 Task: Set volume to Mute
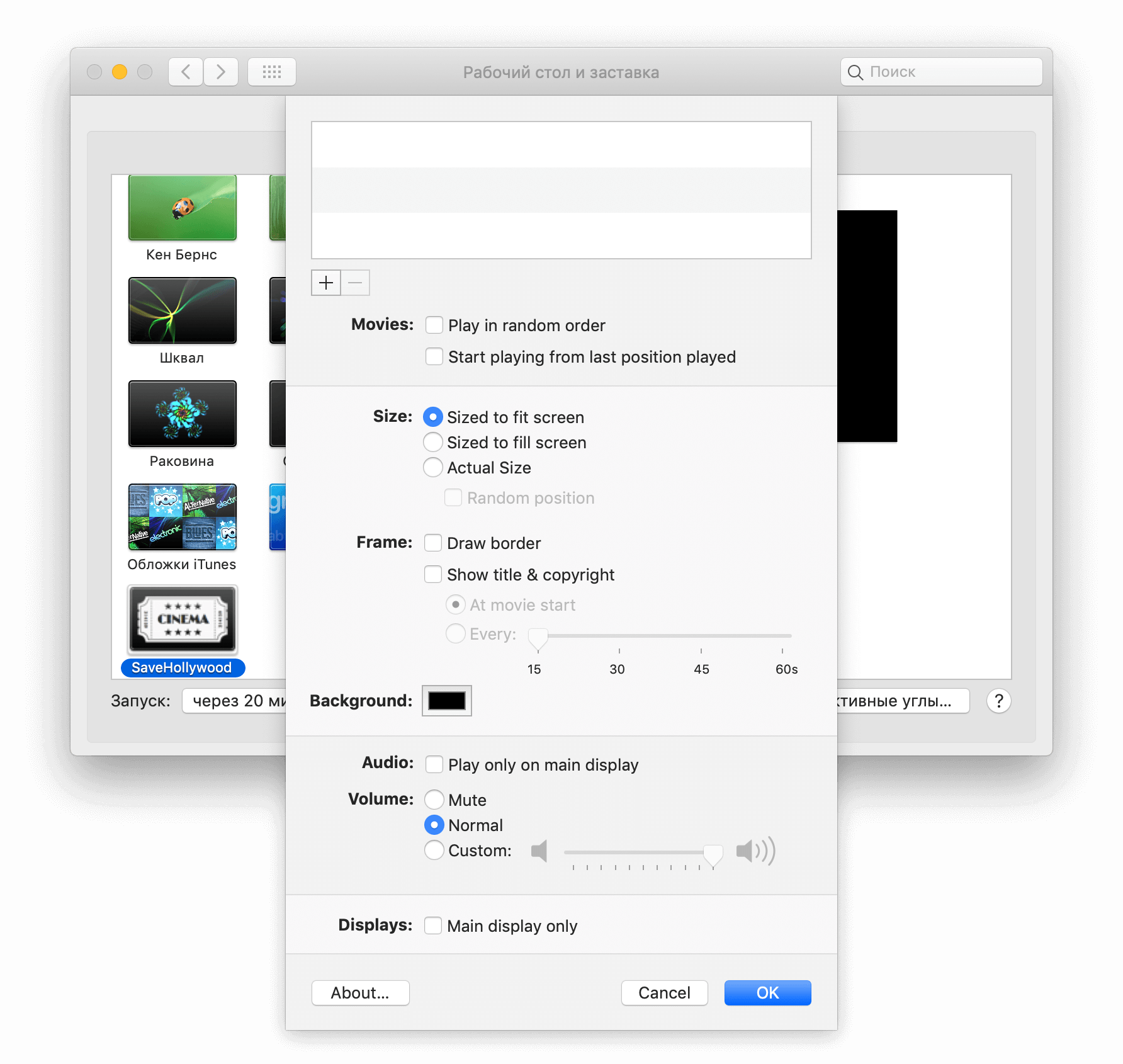click(434, 800)
